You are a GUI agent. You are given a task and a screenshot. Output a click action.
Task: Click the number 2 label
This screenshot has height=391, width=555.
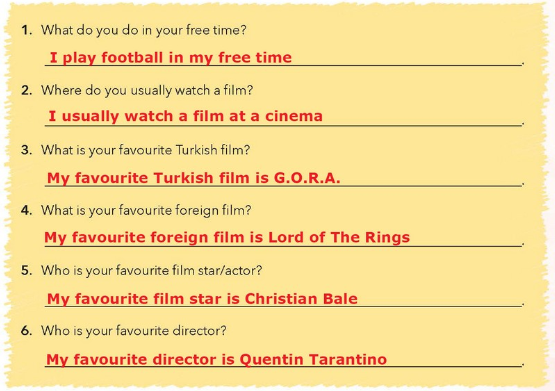27,91
